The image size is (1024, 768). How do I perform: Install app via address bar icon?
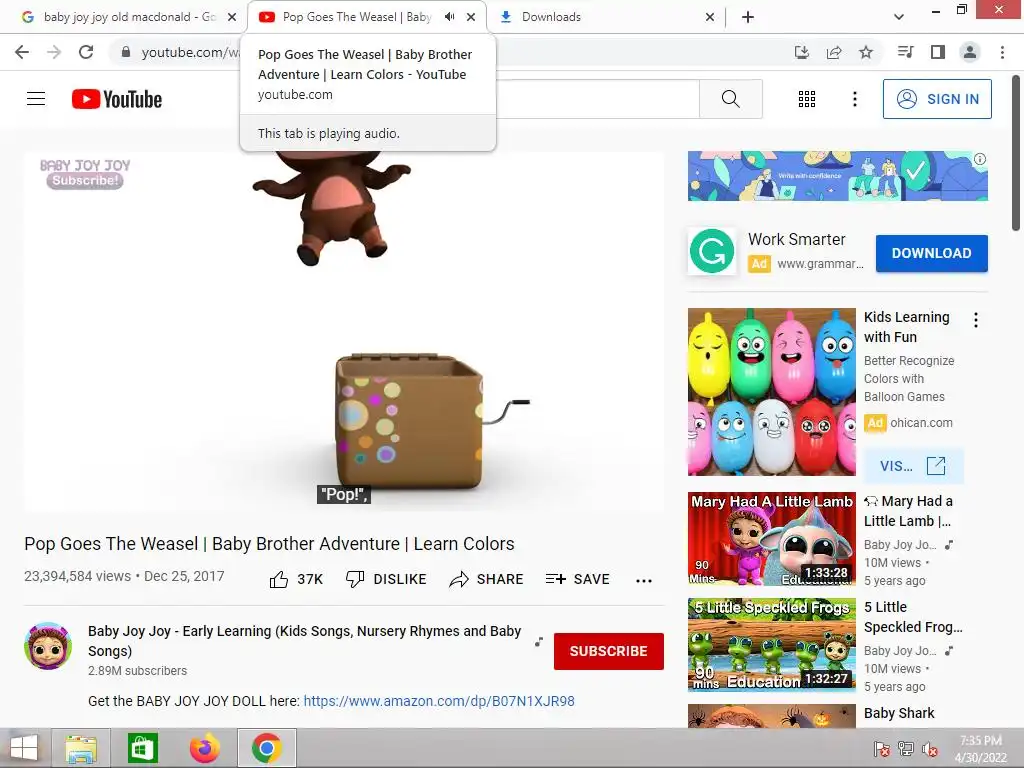click(x=801, y=52)
